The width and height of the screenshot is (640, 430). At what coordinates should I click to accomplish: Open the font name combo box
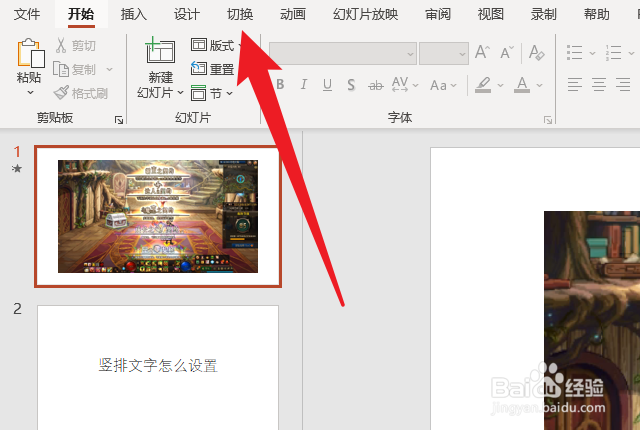point(342,53)
